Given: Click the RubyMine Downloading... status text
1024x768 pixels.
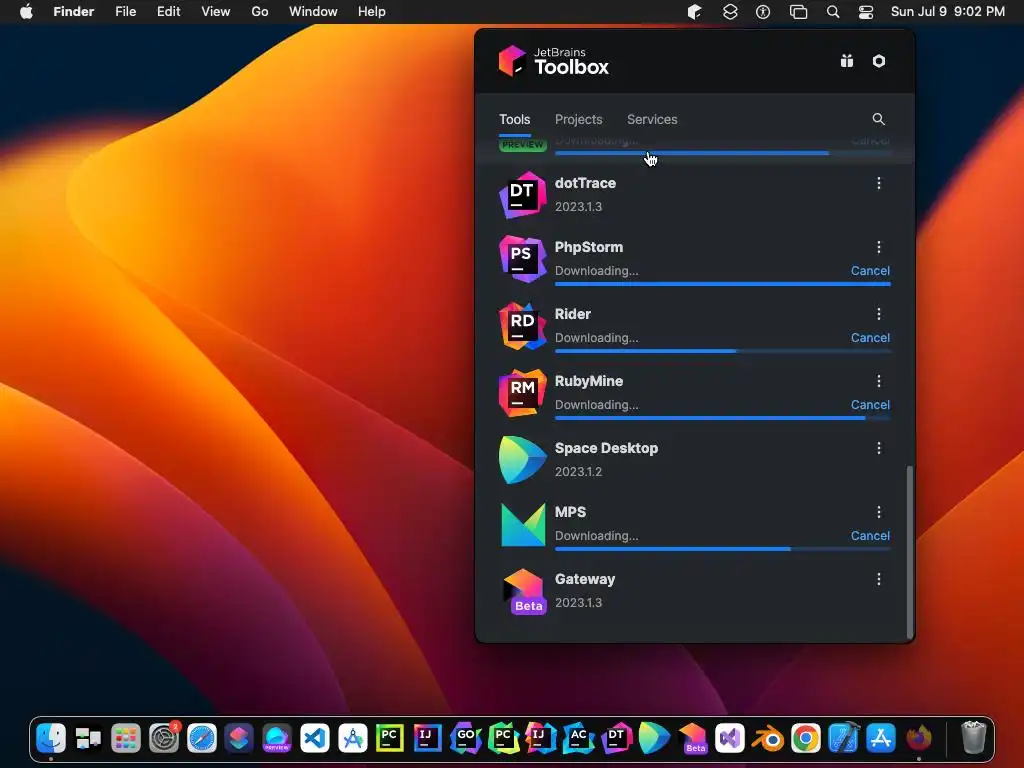Looking at the screenshot, I should tap(597, 405).
